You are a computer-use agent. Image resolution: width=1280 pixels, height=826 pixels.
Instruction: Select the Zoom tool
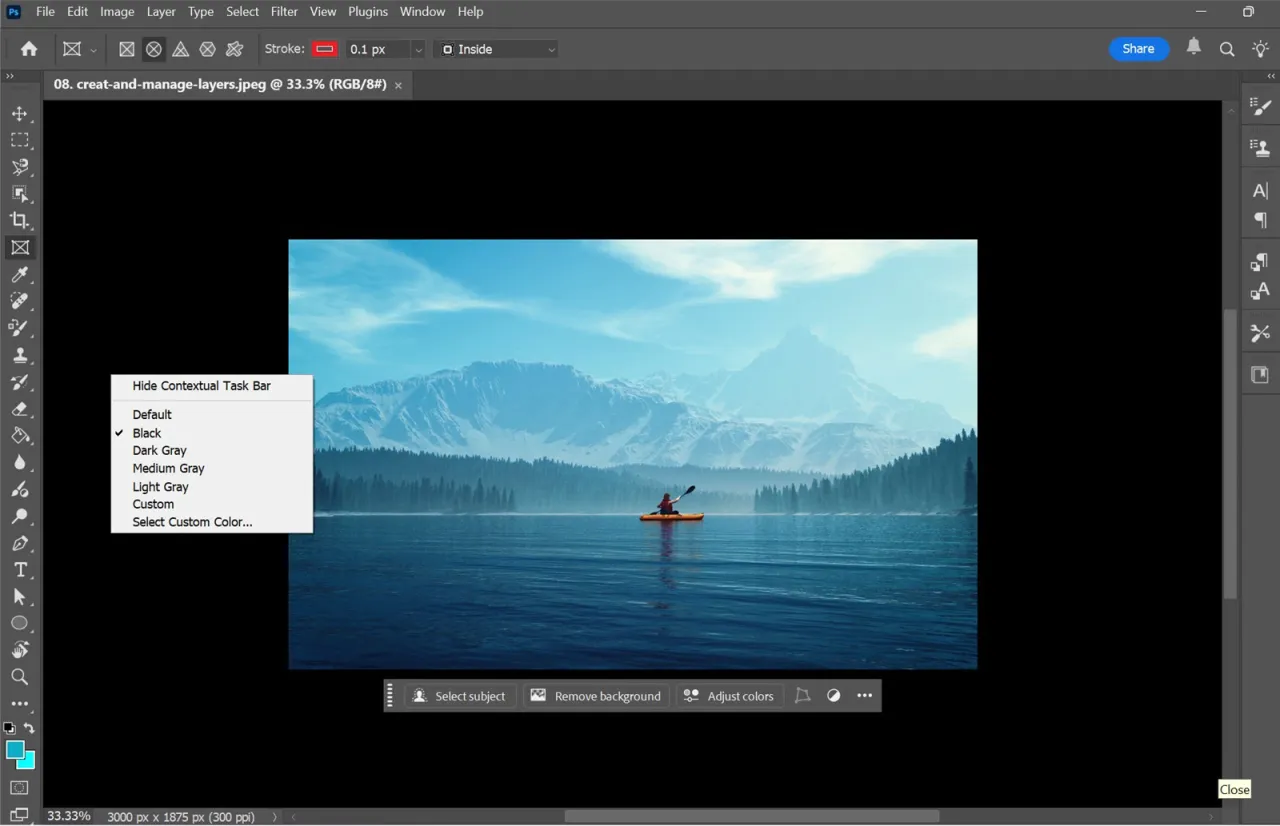click(x=20, y=676)
